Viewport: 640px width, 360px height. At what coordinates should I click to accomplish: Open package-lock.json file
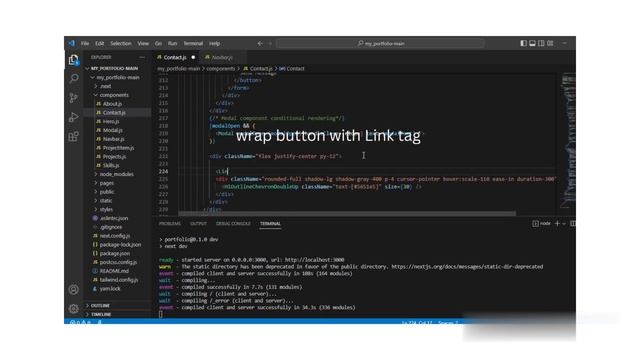click(120, 244)
